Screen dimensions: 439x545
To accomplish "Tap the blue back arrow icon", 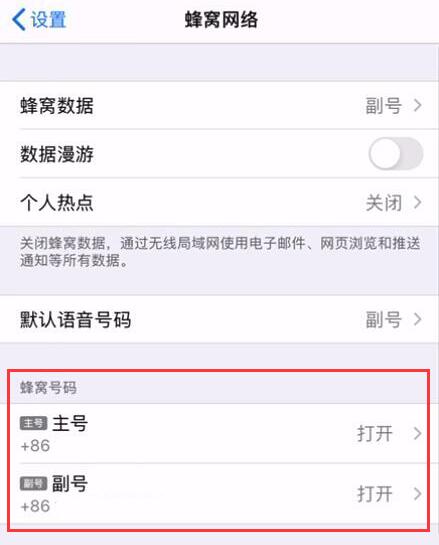I will (18, 20).
